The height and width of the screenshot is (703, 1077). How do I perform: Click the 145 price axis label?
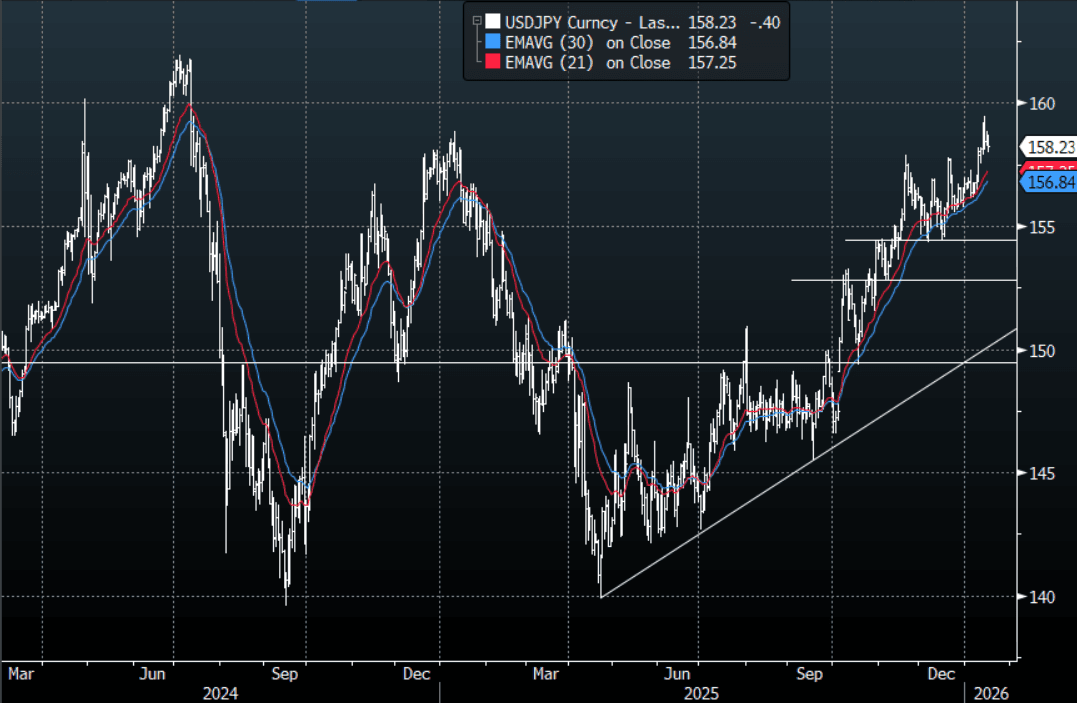[1043, 473]
